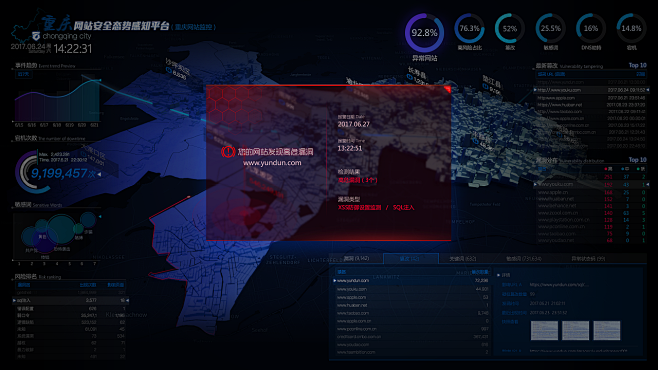Image resolution: width=658 pixels, height=370 pixels.
Task: Click the red alert exclamation icon
Action: (228, 152)
